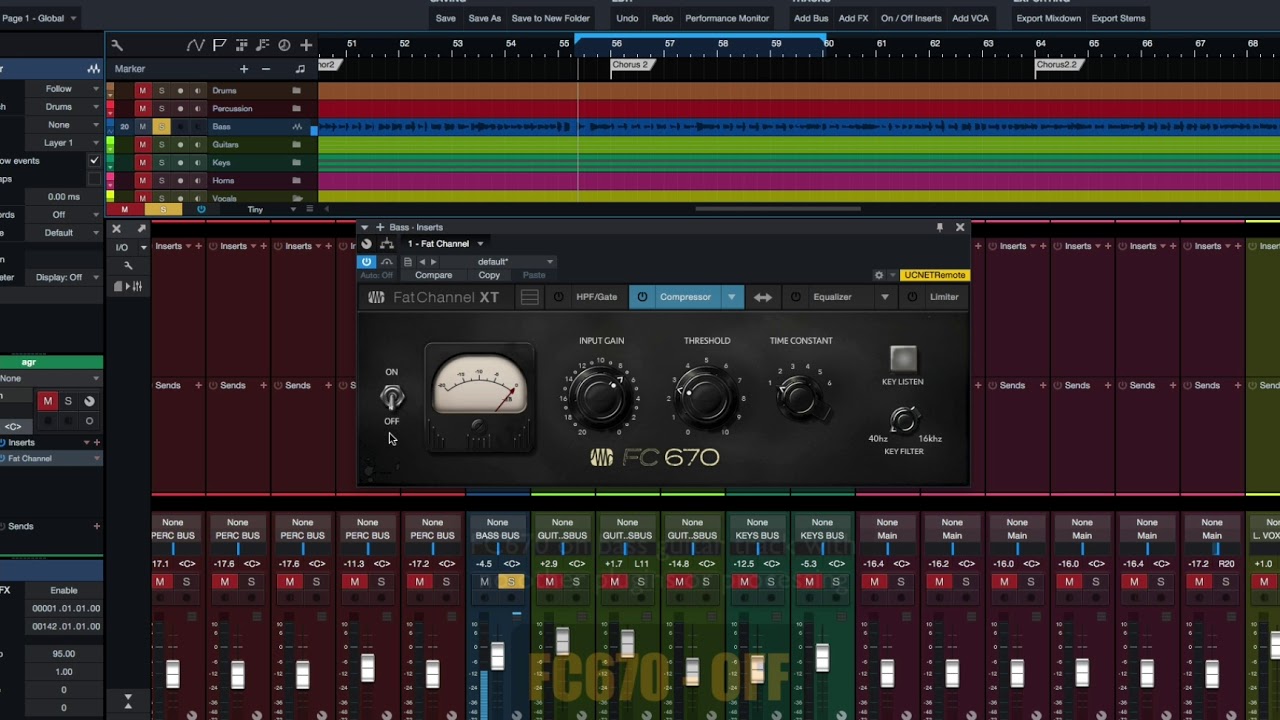This screenshot has width=1280, height=720.
Task: Click the Export Mixdown button
Action: pos(1047,18)
